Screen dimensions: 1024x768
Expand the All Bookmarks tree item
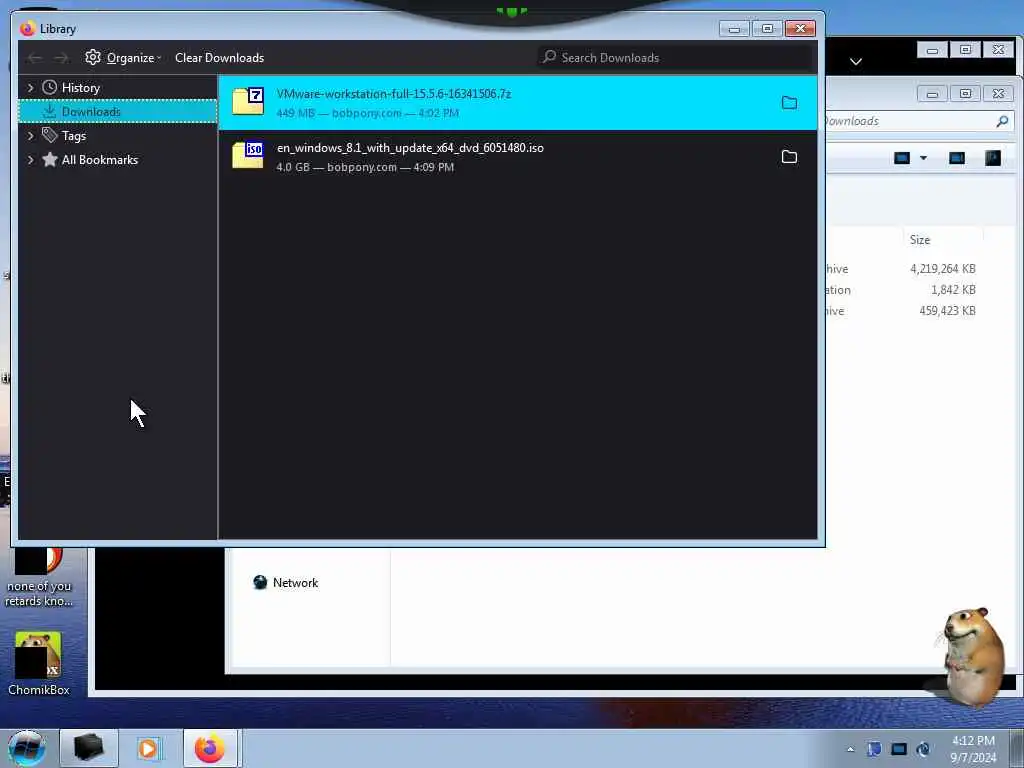(x=30, y=160)
